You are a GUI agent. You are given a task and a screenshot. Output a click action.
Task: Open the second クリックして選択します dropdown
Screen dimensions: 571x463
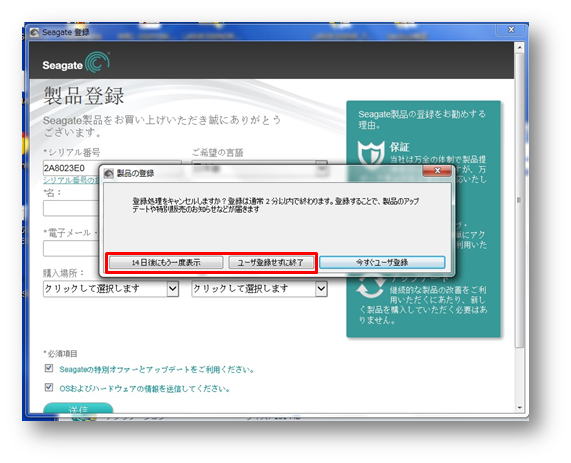click(x=259, y=289)
